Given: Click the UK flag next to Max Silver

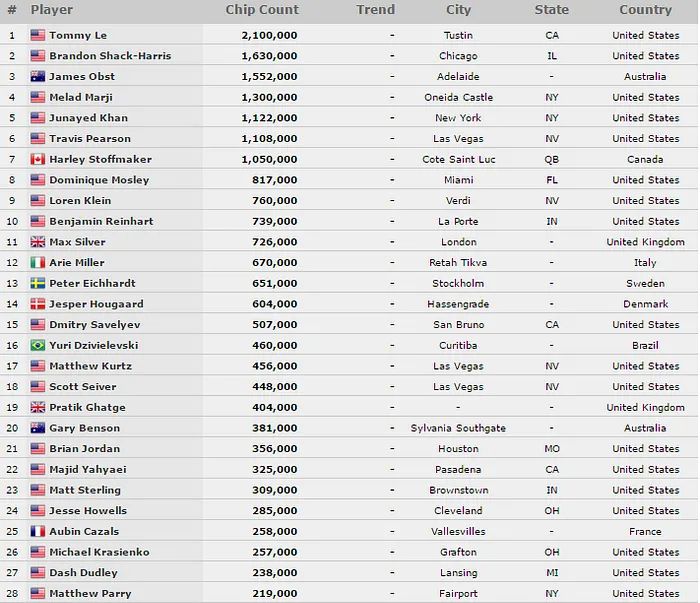Looking at the screenshot, I should 38,241.
